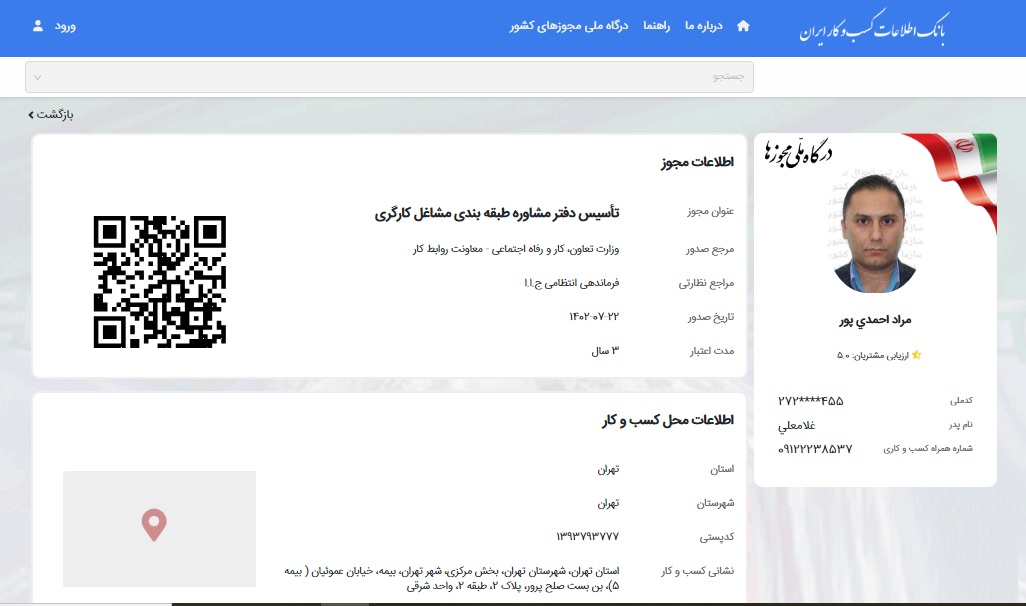Click the county value تهران next to شهرستان
The image size is (1026, 606).
coord(608,503)
